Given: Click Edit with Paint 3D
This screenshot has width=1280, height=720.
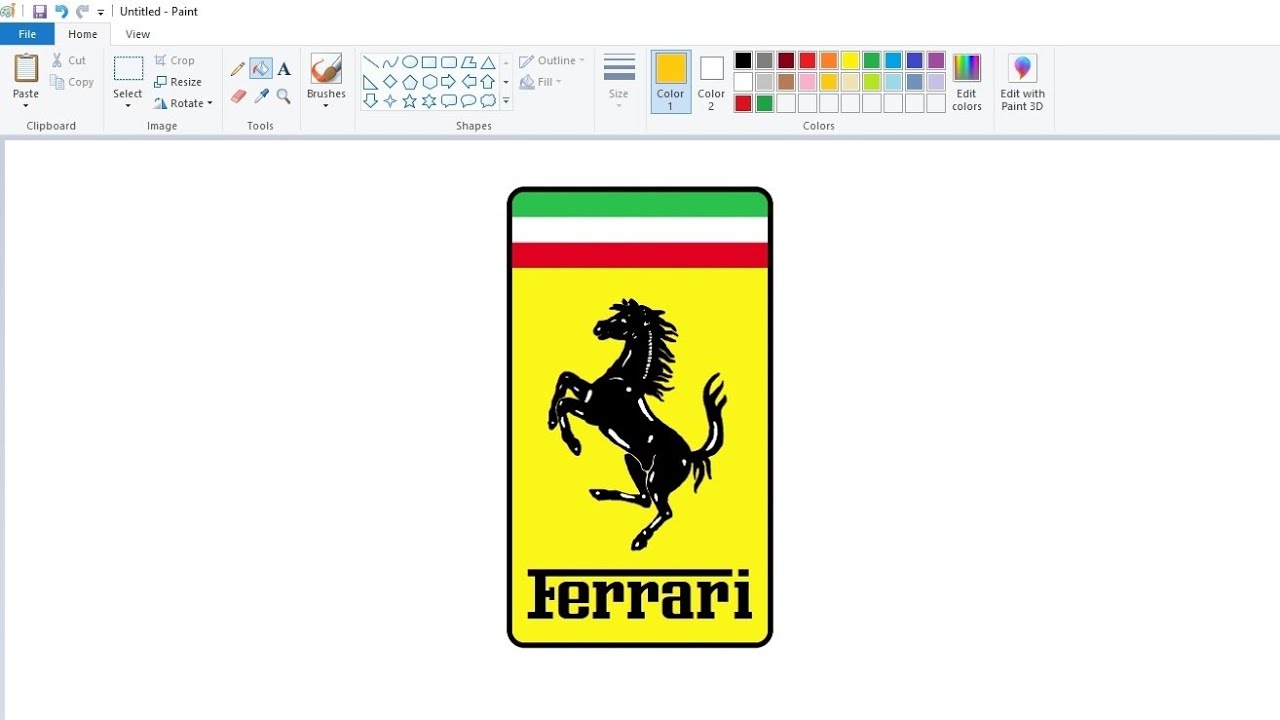Looking at the screenshot, I should coord(1022,82).
